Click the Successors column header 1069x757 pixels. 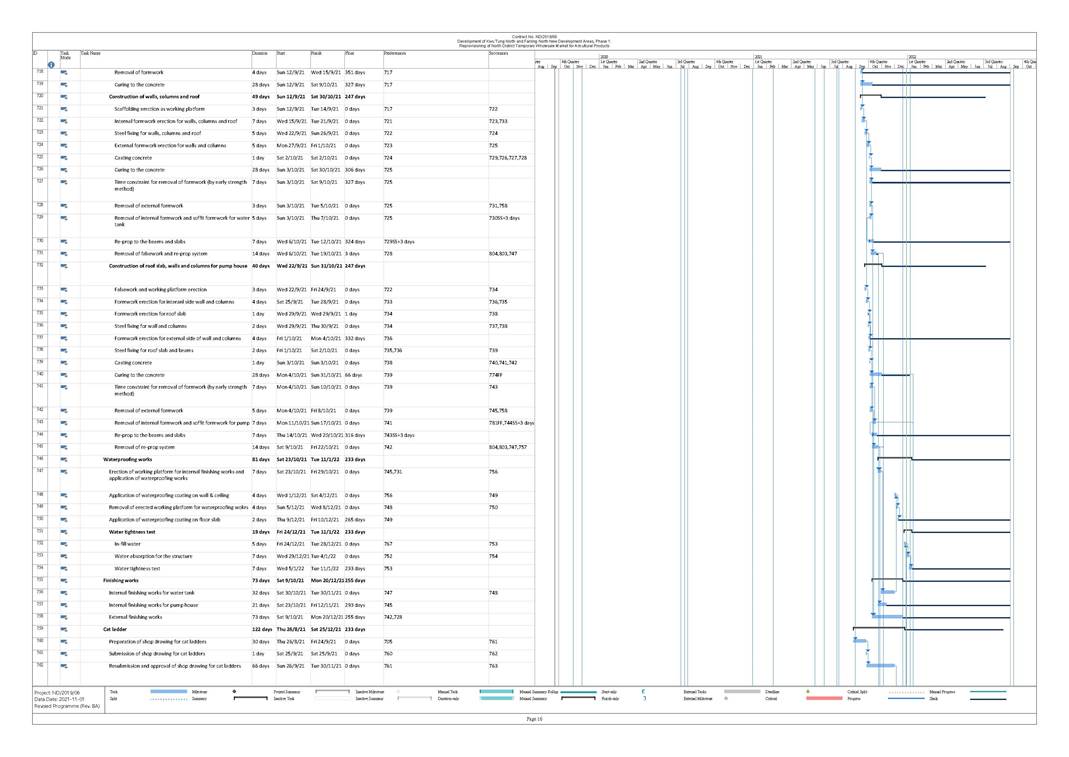tap(503, 51)
